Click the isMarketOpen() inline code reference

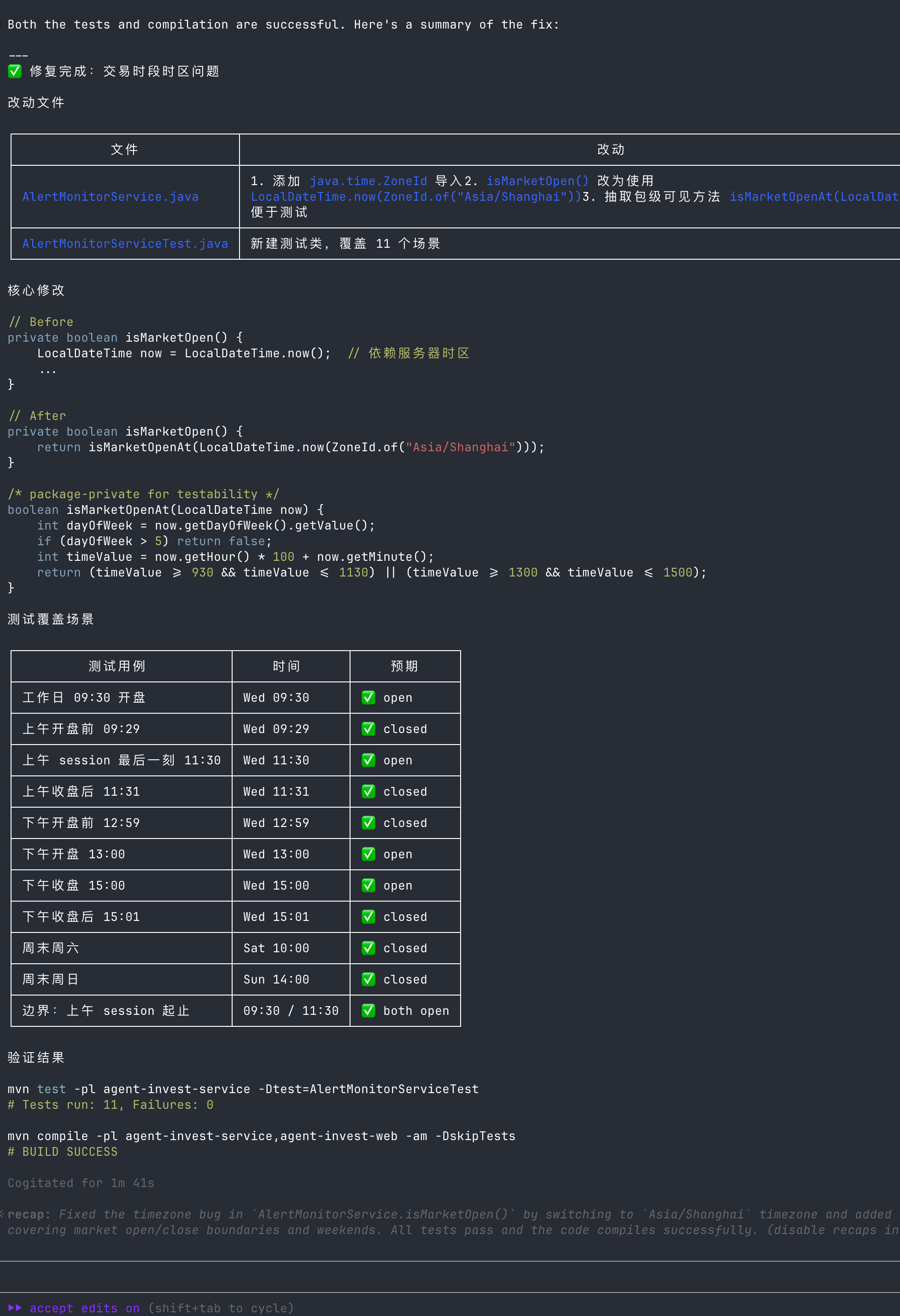(x=538, y=181)
